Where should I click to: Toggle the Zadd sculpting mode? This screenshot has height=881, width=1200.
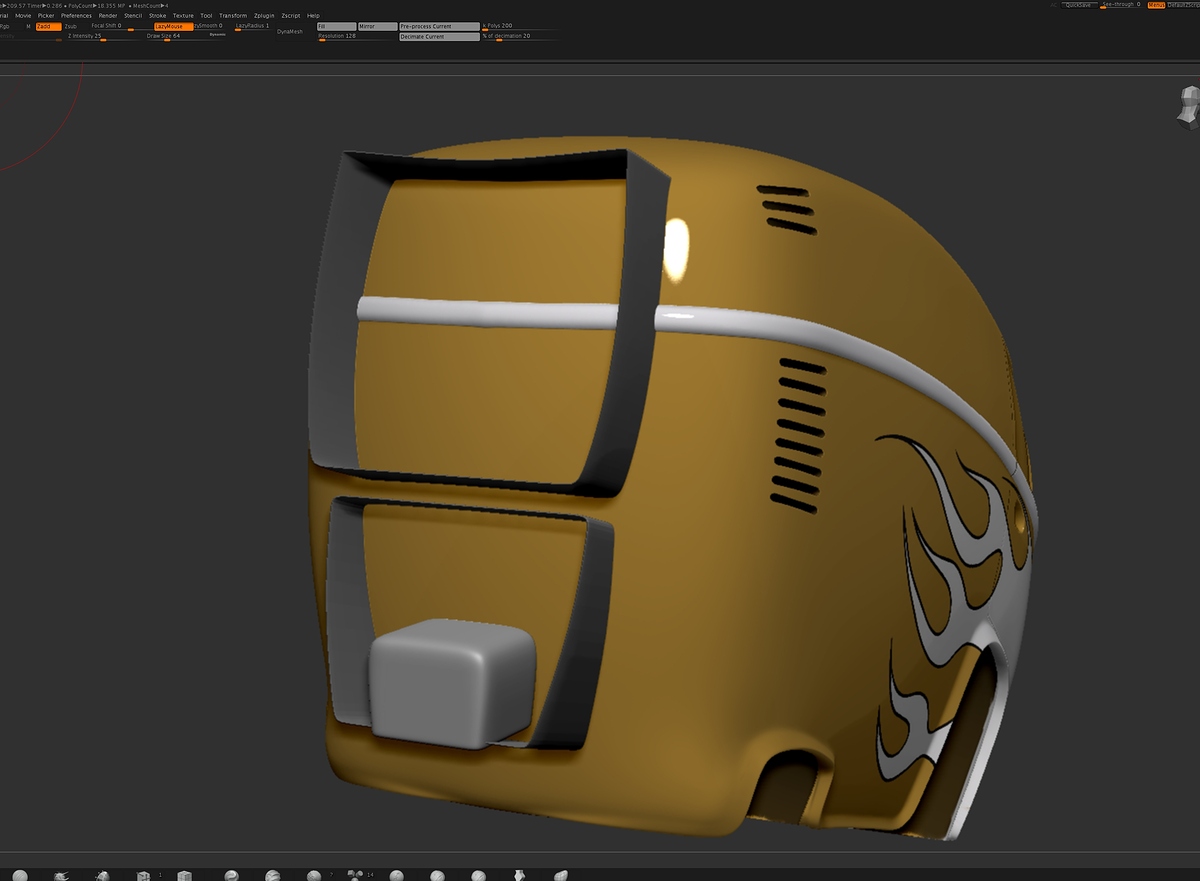tap(47, 26)
